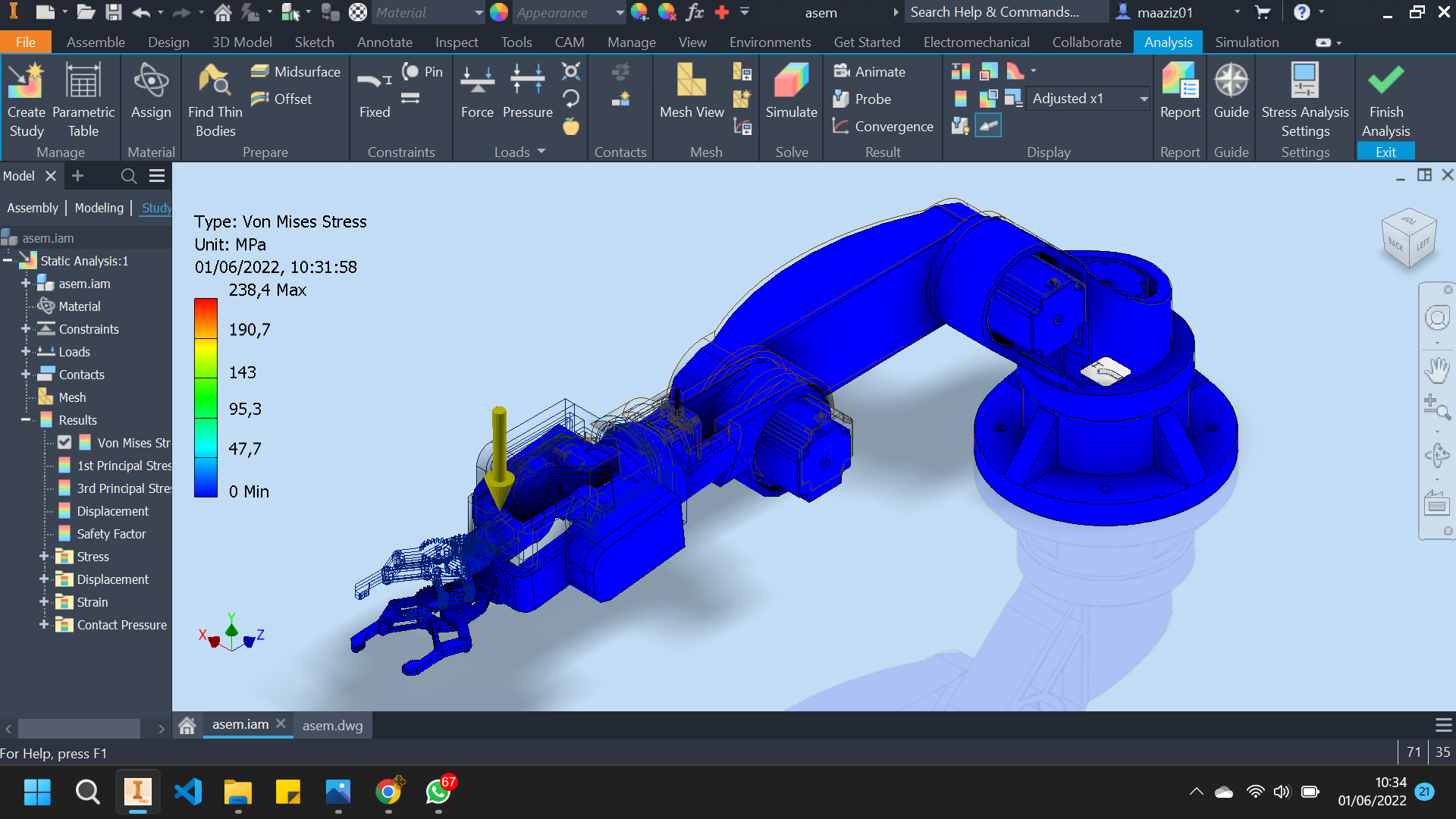Image resolution: width=1456 pixels, height=819 pixels.
Task: Switch to the Modeling browser view
Action: pyautogui.click(x=99, y=208)
